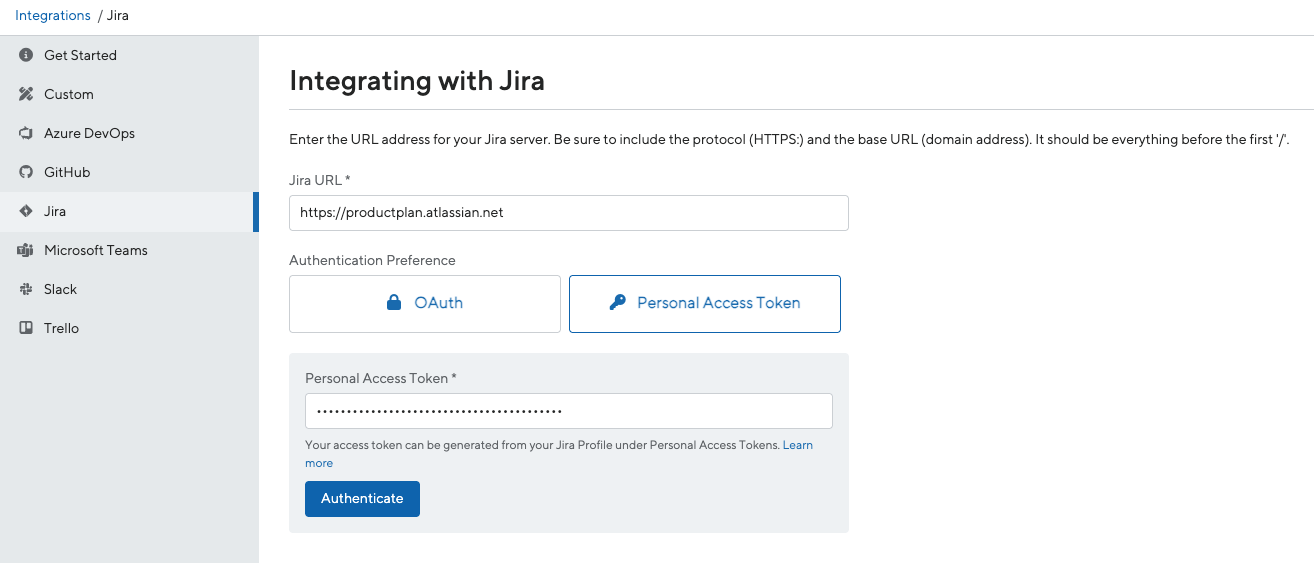This screenshot has width=1314, height=563.
Task: Go to GitHub integration page
Action: 67,172
